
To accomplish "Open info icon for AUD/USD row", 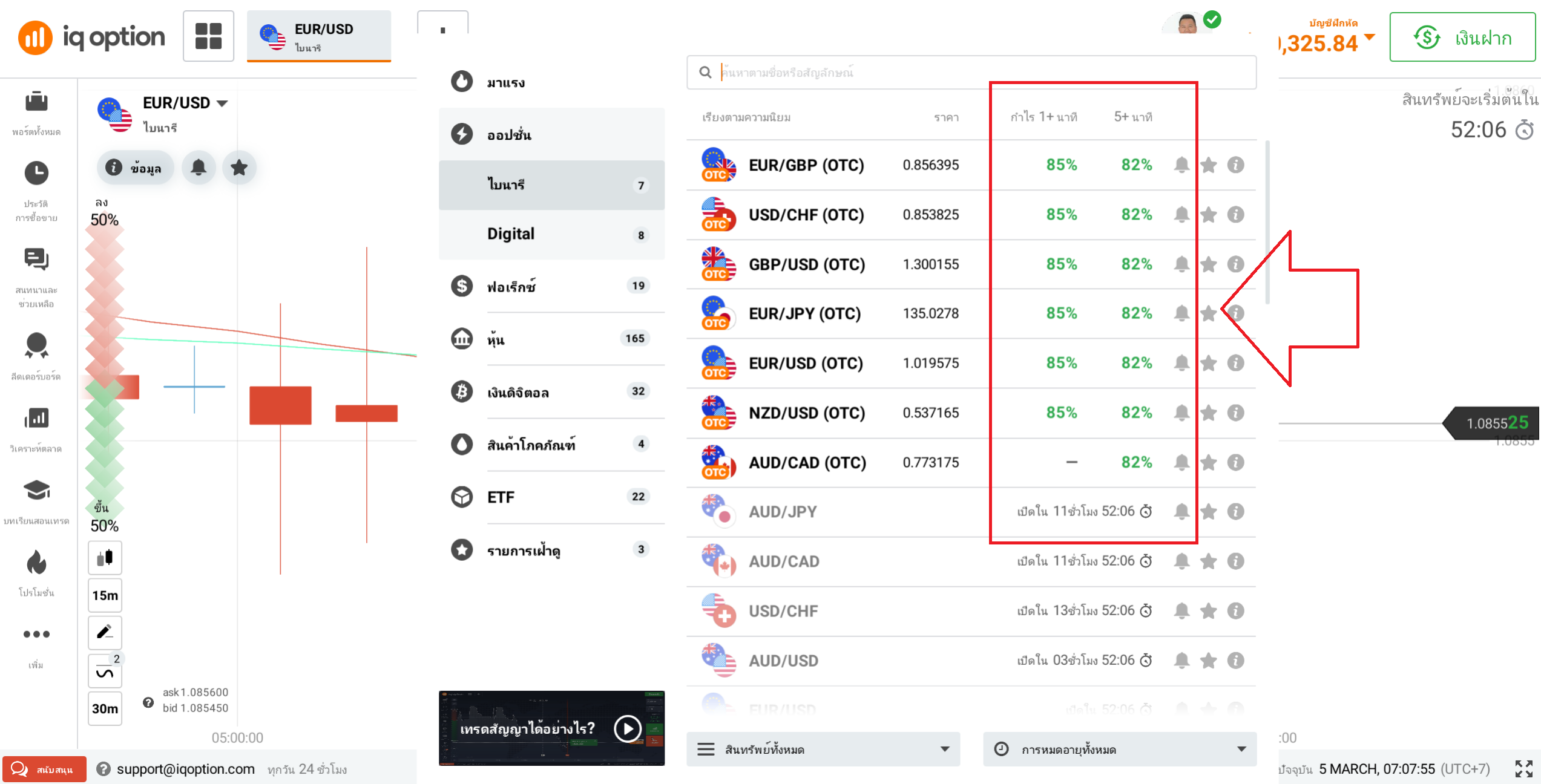I will point(1235,660).
